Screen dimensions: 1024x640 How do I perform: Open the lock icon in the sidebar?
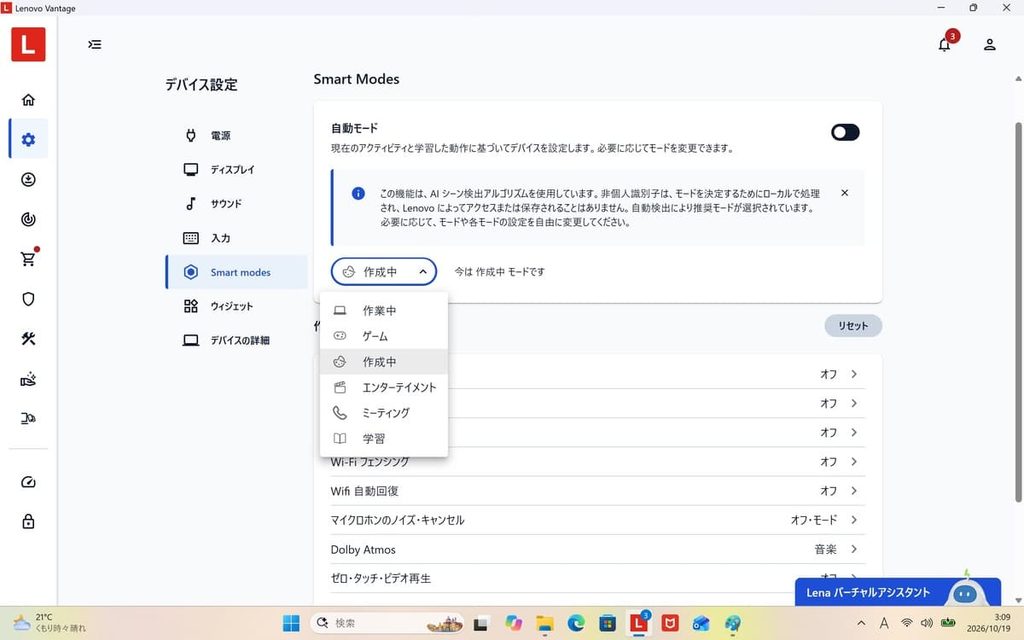(x=28, y=521)
